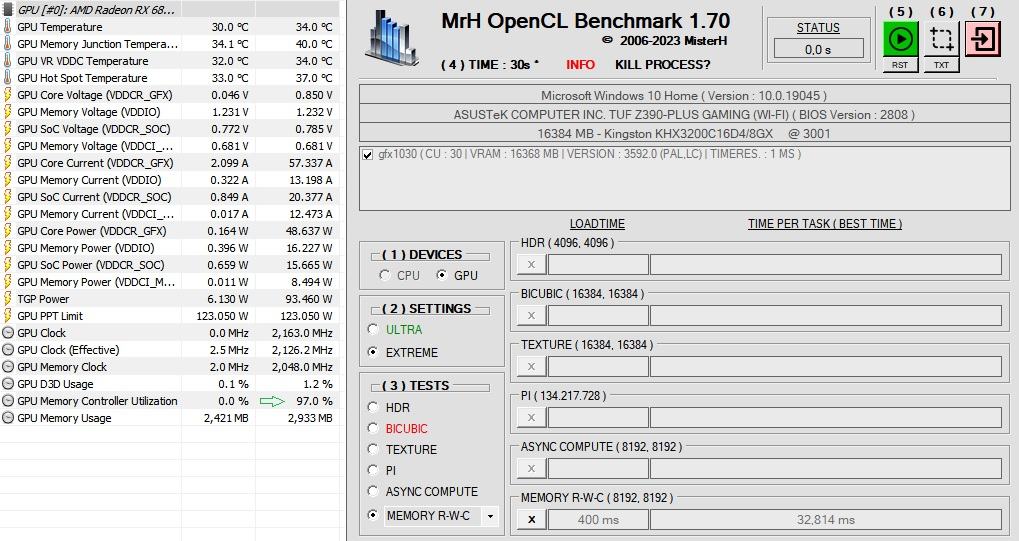This screenshot has width=1019, height=541.
Task: Select the BICUBIC test radio button
Action: pos(373,429)
